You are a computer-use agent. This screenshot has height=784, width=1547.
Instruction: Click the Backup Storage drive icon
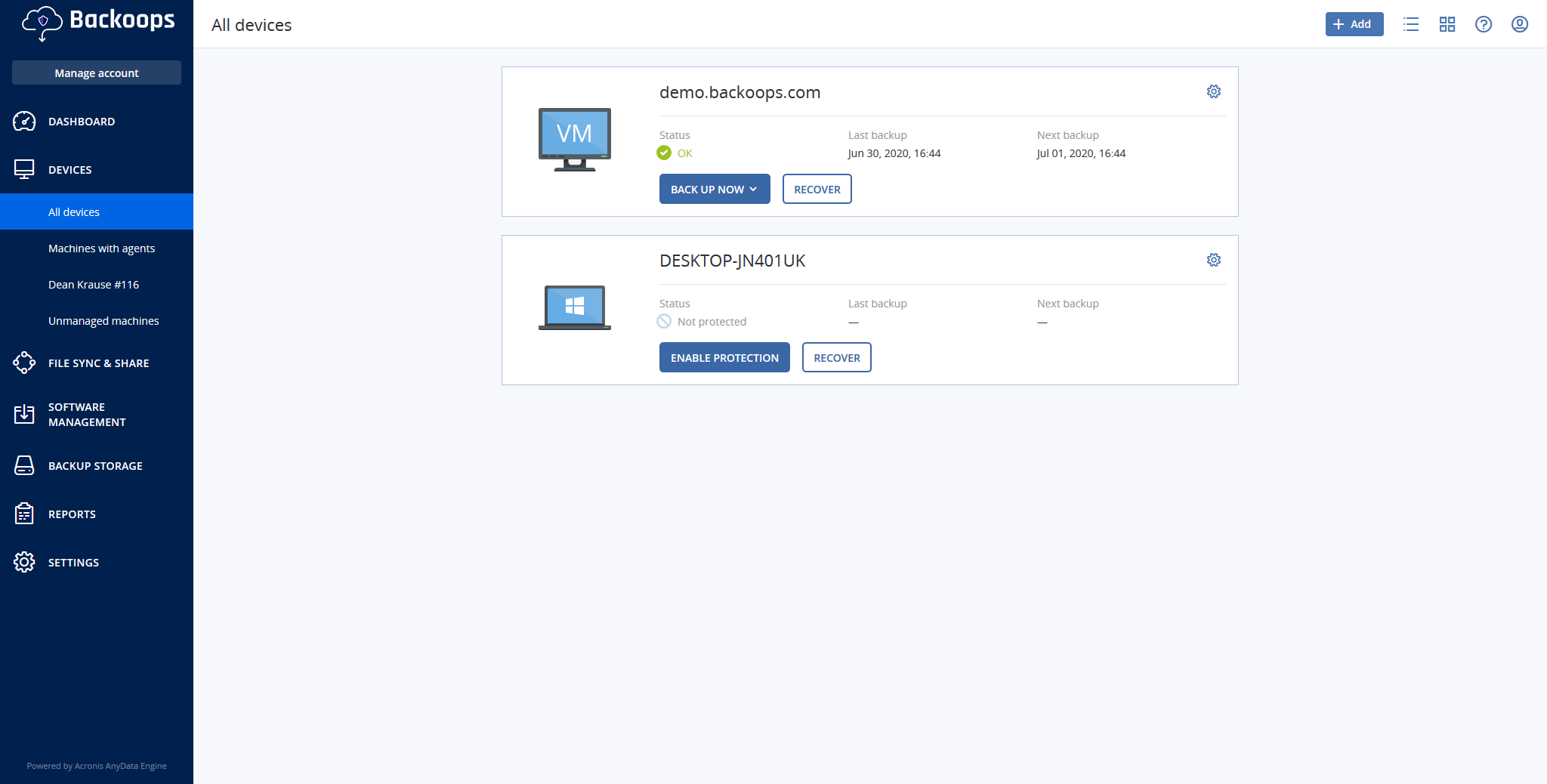(x=24, y=465)
